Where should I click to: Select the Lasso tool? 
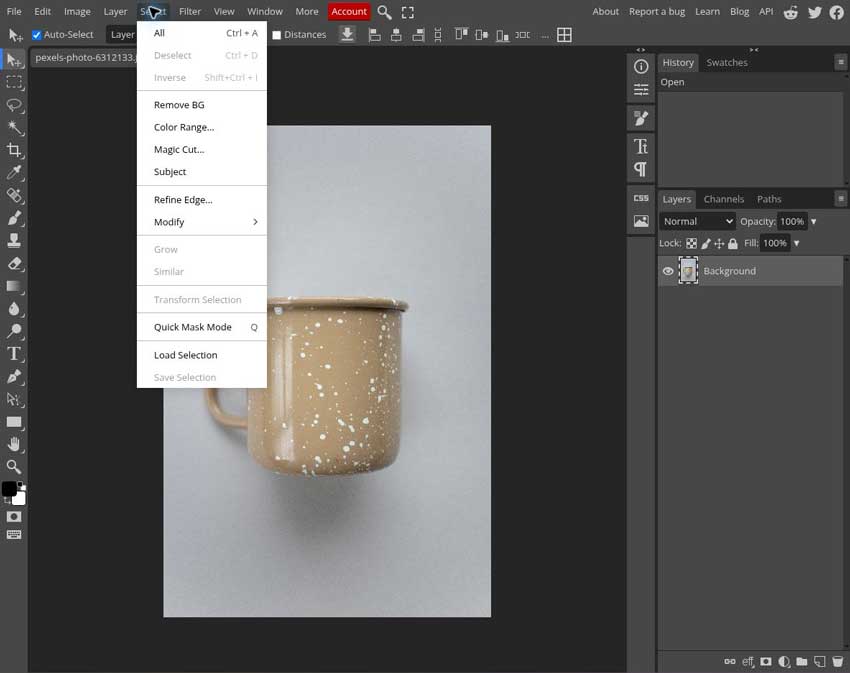pyautogui.click(x=14, y=105)
